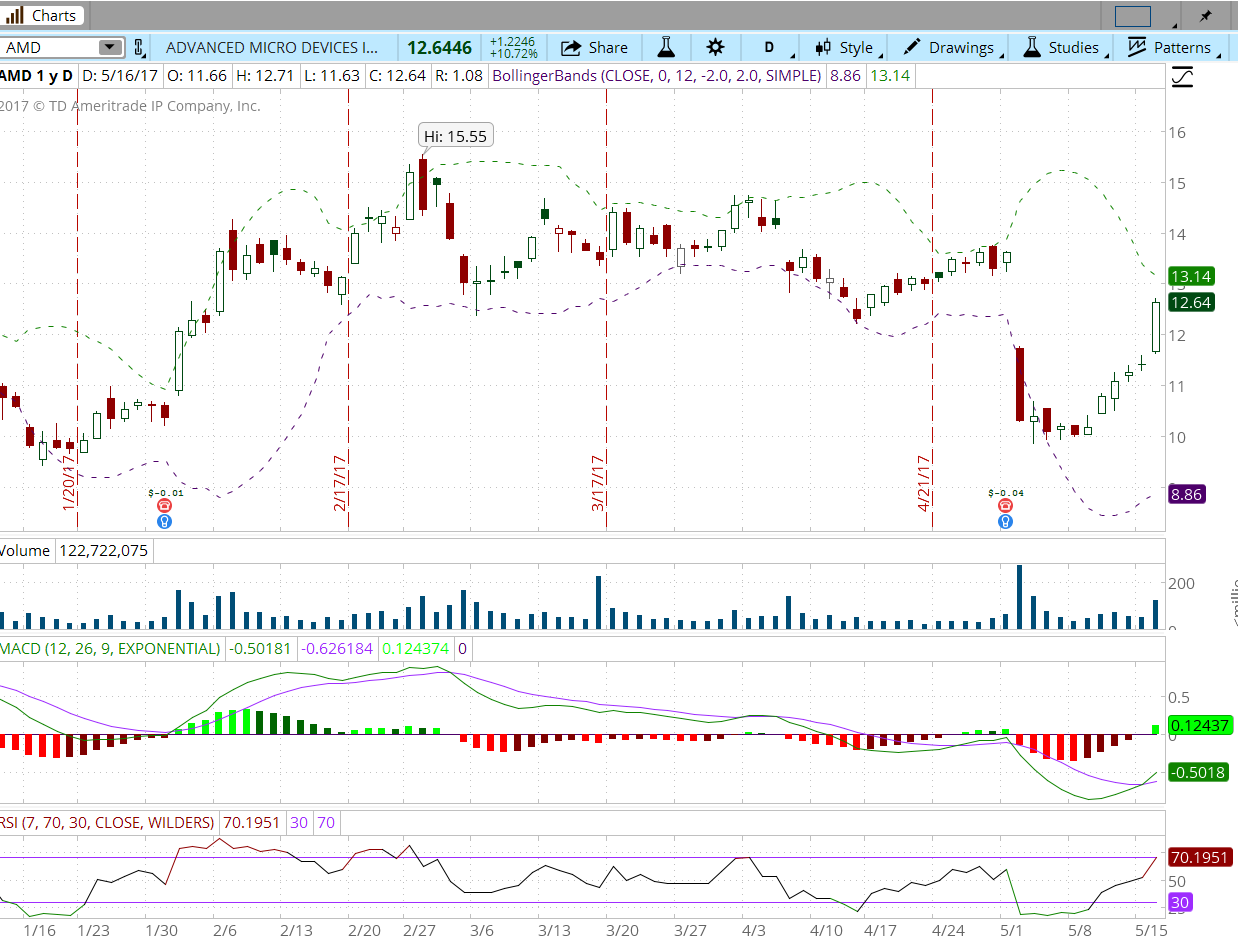1238x940 pixels.
Task: Open the Patterns menu
Action: click(1171, 47)
